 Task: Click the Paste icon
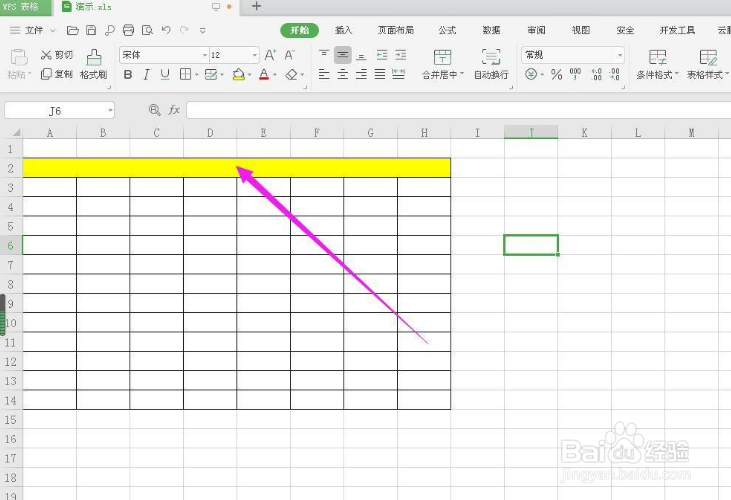pos(19,58)
